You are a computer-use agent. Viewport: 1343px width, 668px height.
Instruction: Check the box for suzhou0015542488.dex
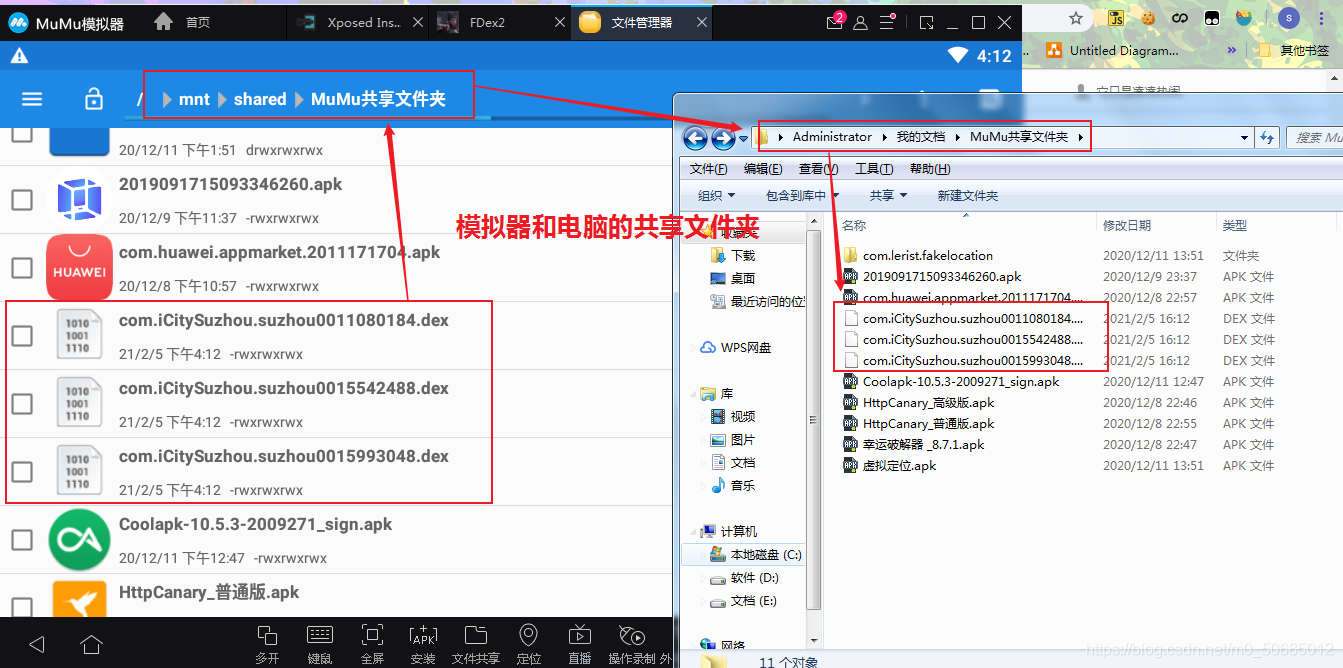[x=22, y=404]
